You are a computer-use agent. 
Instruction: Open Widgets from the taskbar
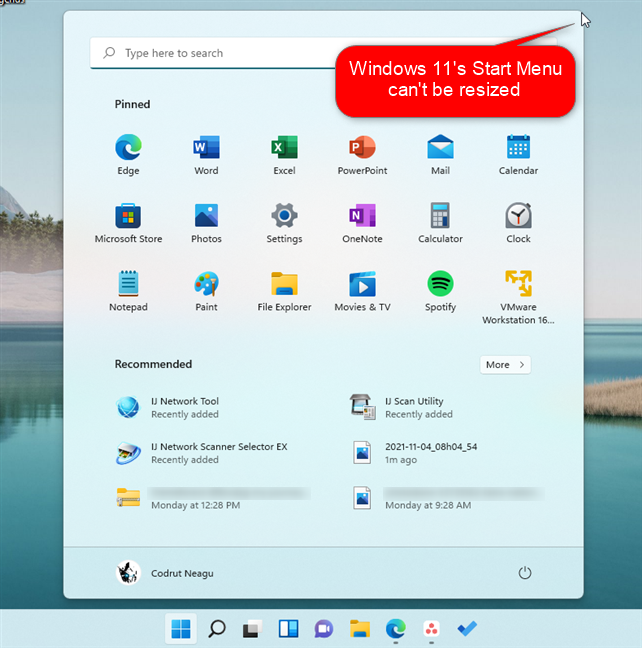tap(288, 629)
